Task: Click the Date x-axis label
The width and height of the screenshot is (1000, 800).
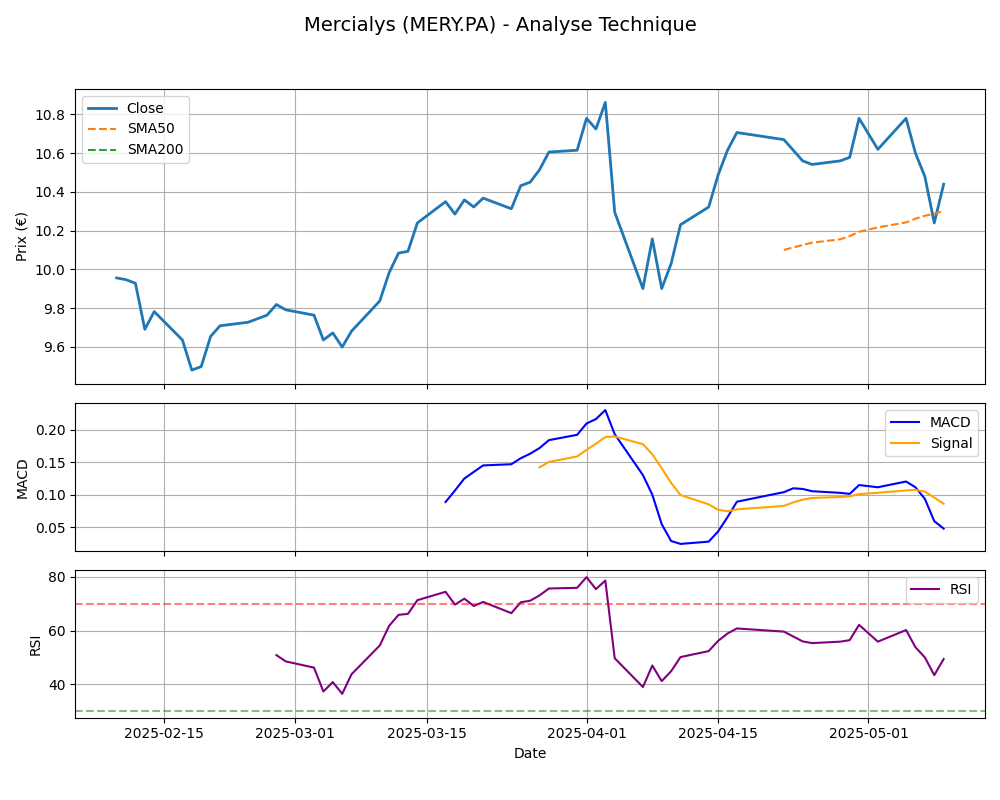Action: 530,753
